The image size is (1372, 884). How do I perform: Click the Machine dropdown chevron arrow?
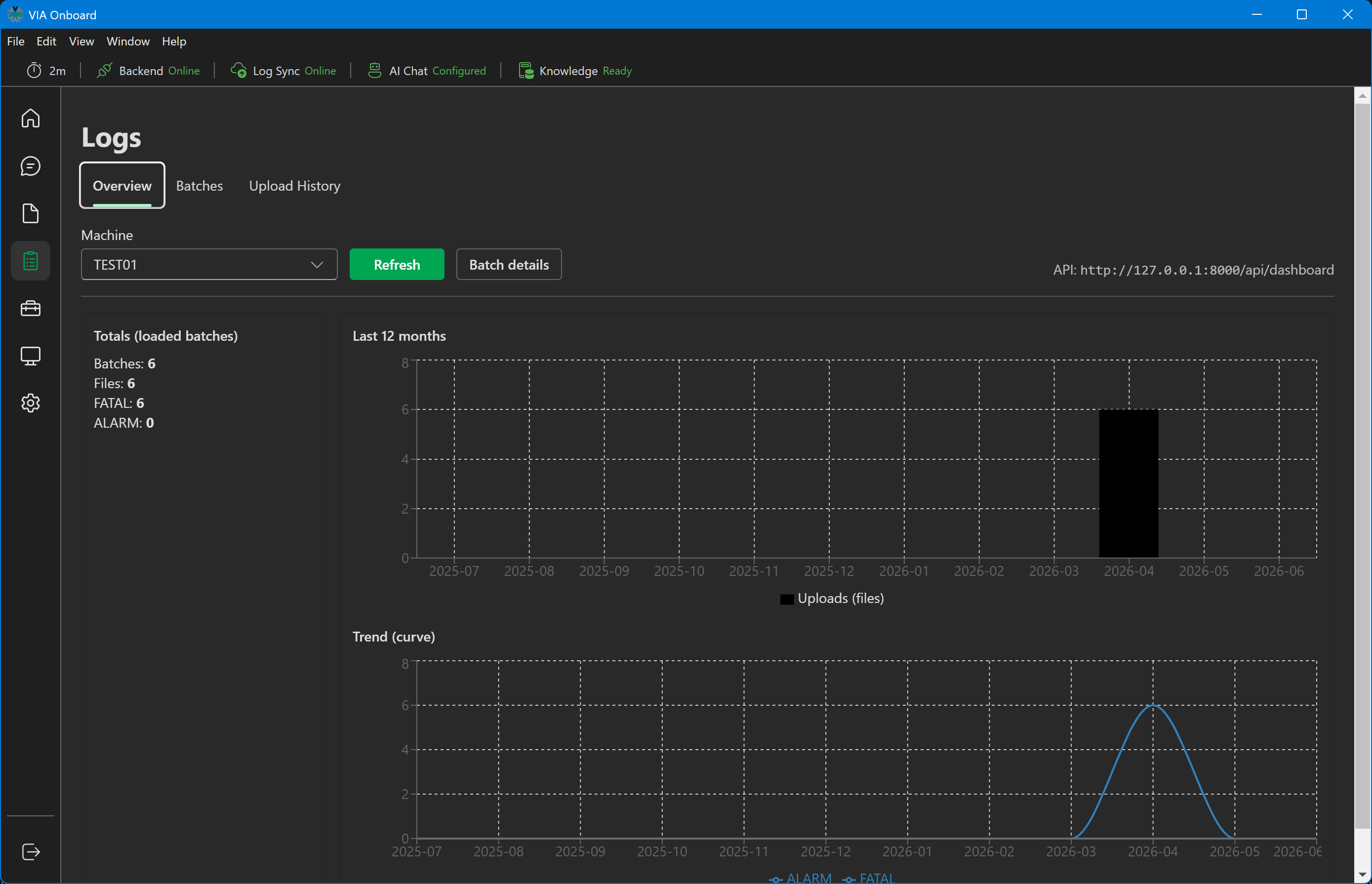coord(317,265)
